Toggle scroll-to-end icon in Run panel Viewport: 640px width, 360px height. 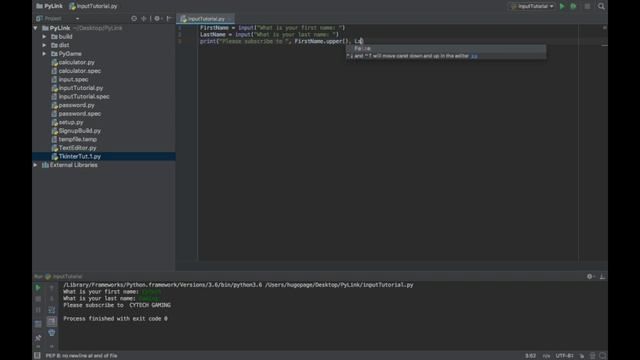[x=51, y=322]
